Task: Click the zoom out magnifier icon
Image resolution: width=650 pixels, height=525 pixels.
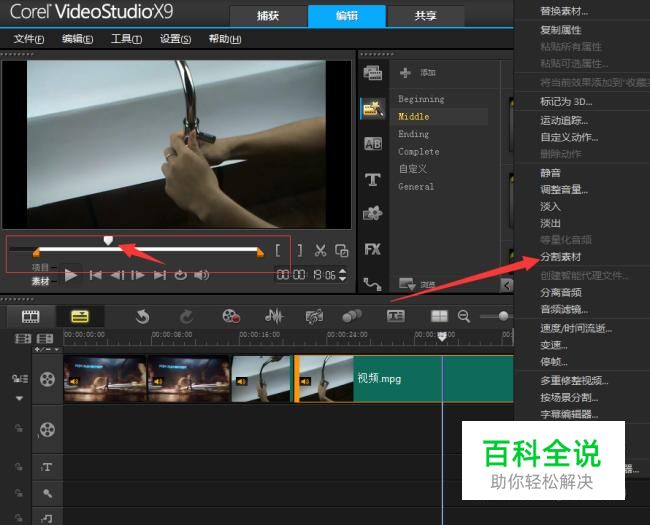Action: pyautogui.click(x=464, y=316)
